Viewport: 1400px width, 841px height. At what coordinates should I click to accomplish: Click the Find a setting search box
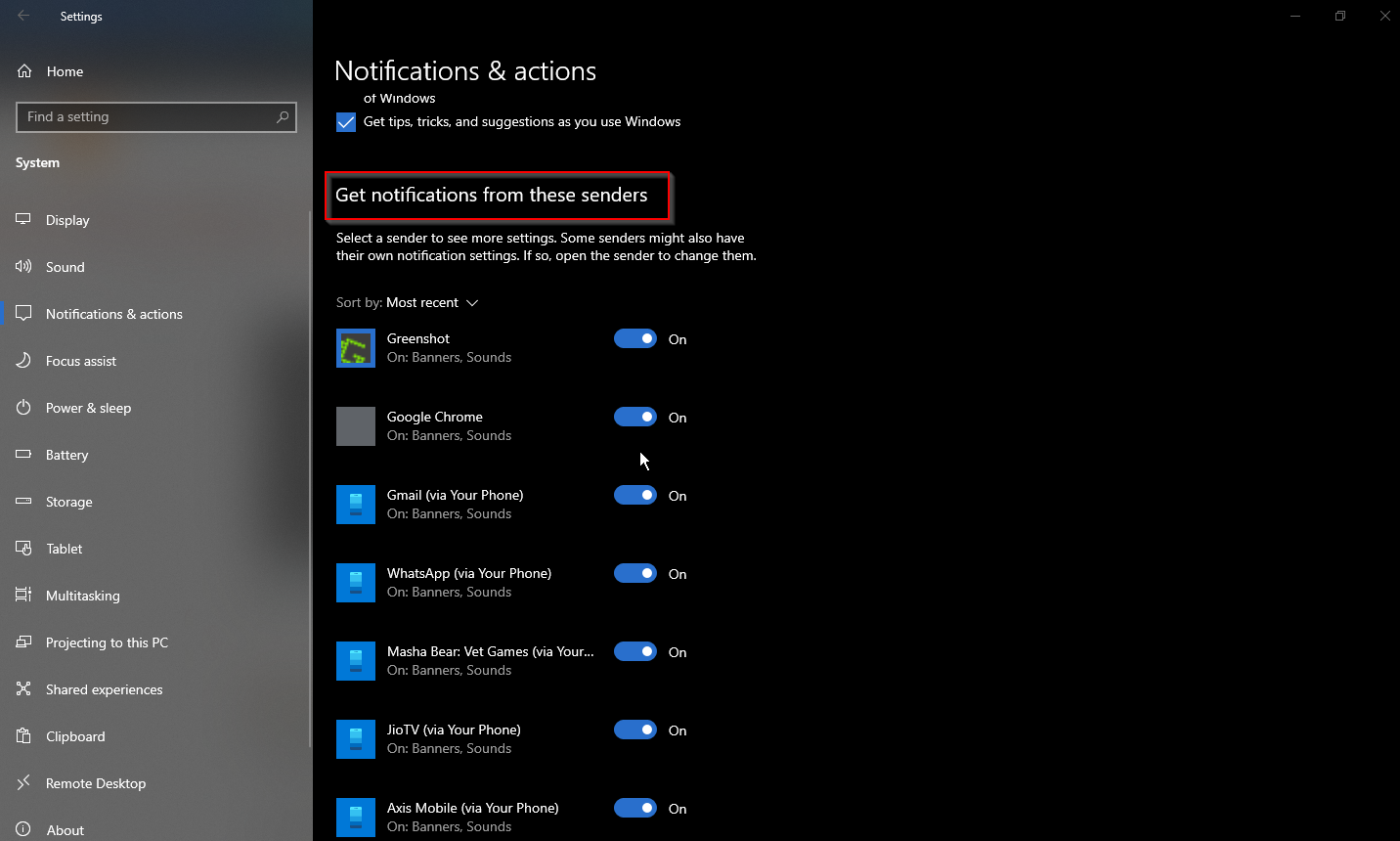pos(156,116)
